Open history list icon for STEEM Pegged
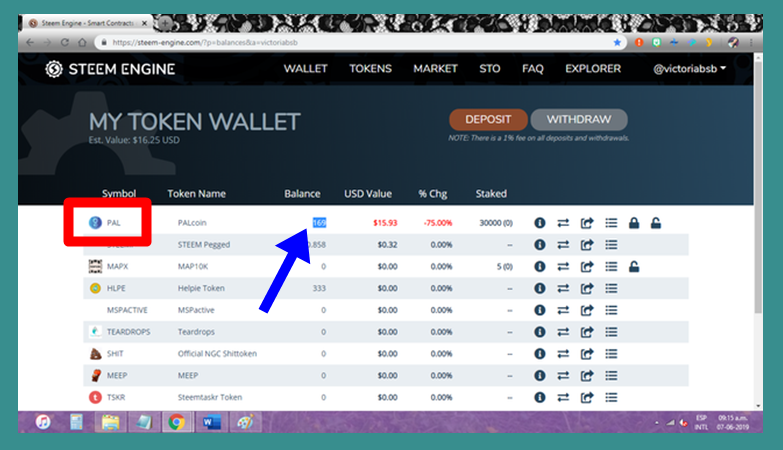Image resolution: width=783 pixels, height=450 pixels. point(611,245)
